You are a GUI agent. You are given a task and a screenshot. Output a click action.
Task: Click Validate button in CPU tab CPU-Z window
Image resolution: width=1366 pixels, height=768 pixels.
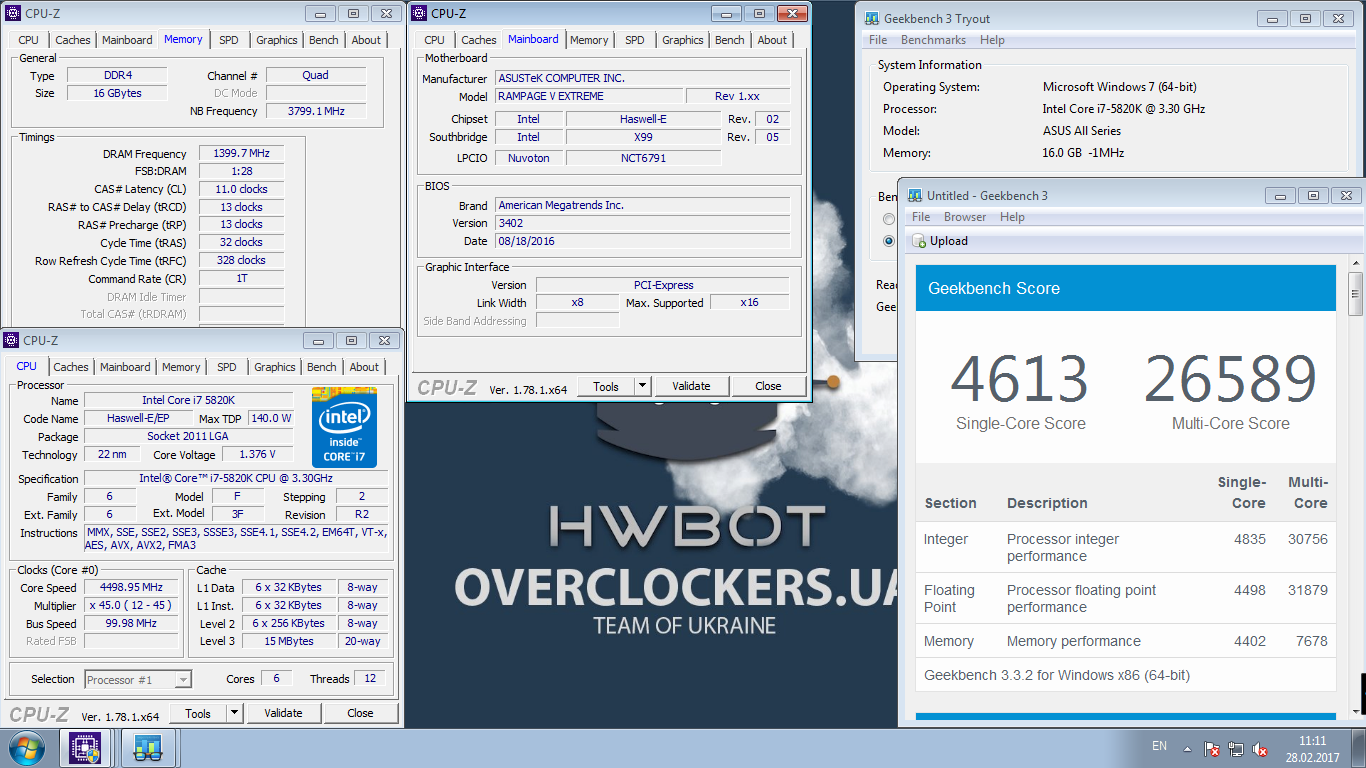pos(283,713)
